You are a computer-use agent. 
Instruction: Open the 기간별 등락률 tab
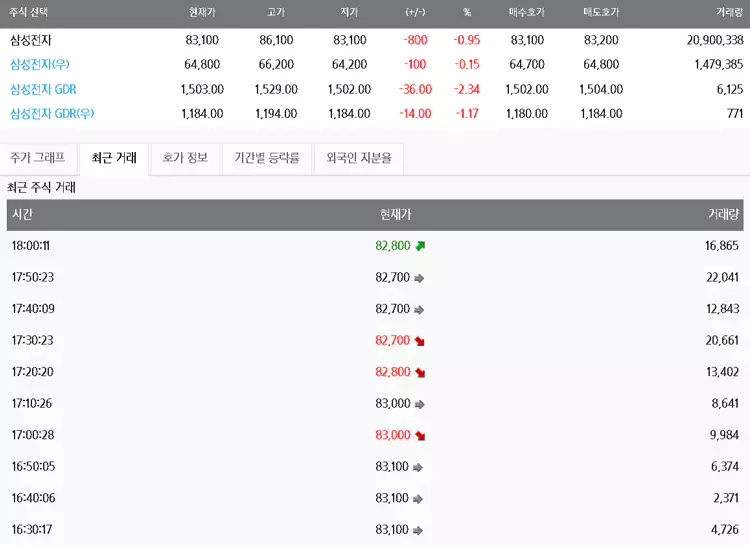(267, 158)
